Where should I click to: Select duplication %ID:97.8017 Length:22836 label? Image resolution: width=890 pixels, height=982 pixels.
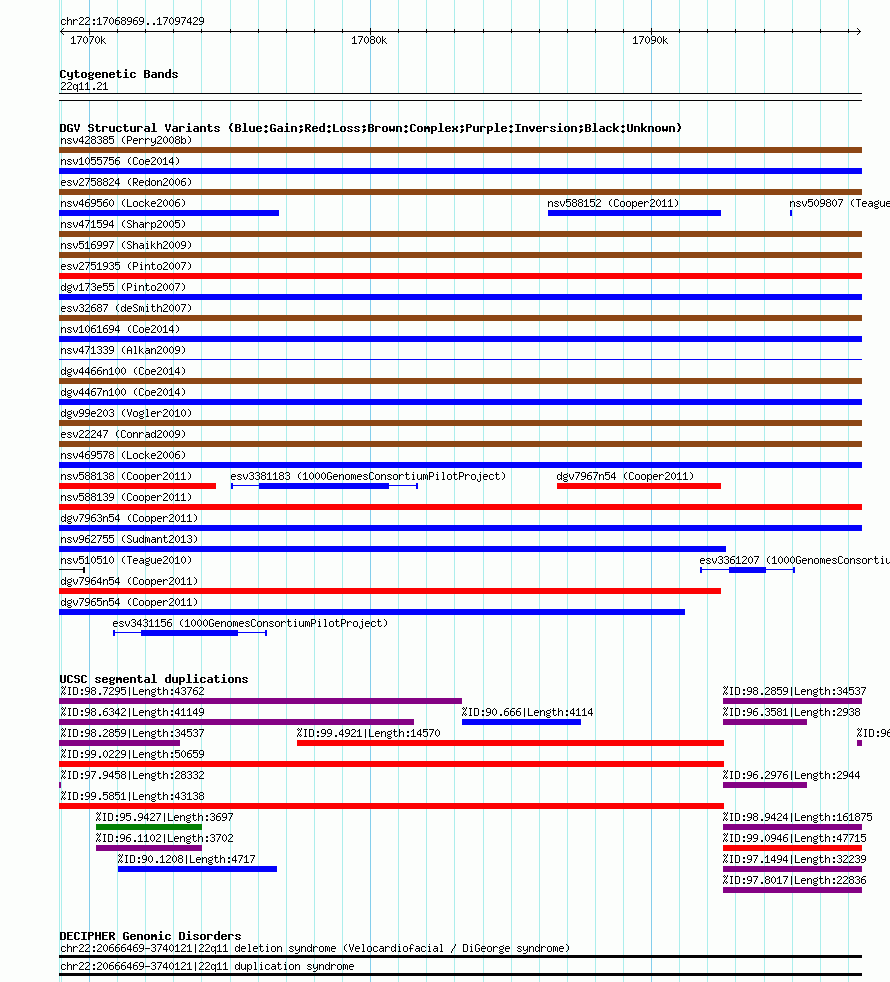[x=794, y=880]
